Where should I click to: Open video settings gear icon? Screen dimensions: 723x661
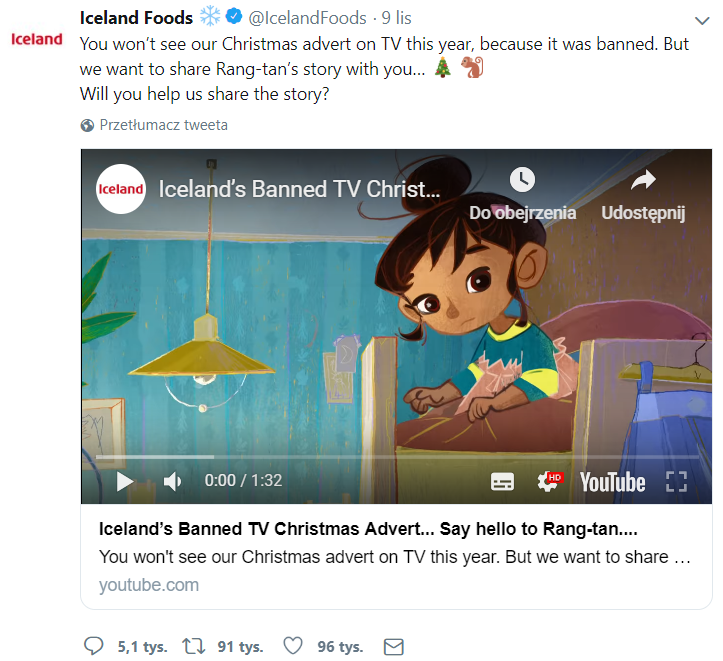point(548,482)
